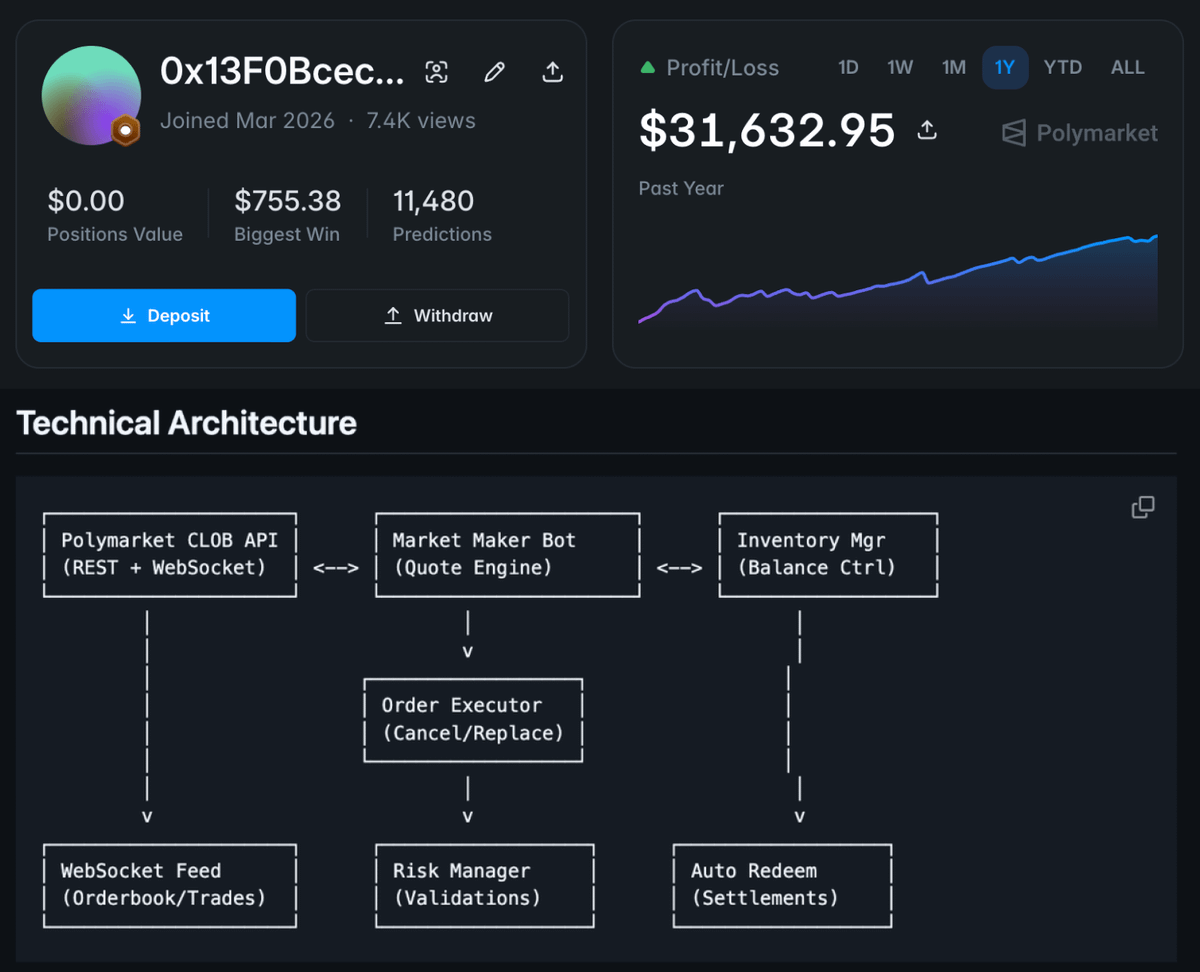Click the blue Deposit button
Viewport: 1200px width, 972px height.
pyautogui.click(x=164, y=316)
